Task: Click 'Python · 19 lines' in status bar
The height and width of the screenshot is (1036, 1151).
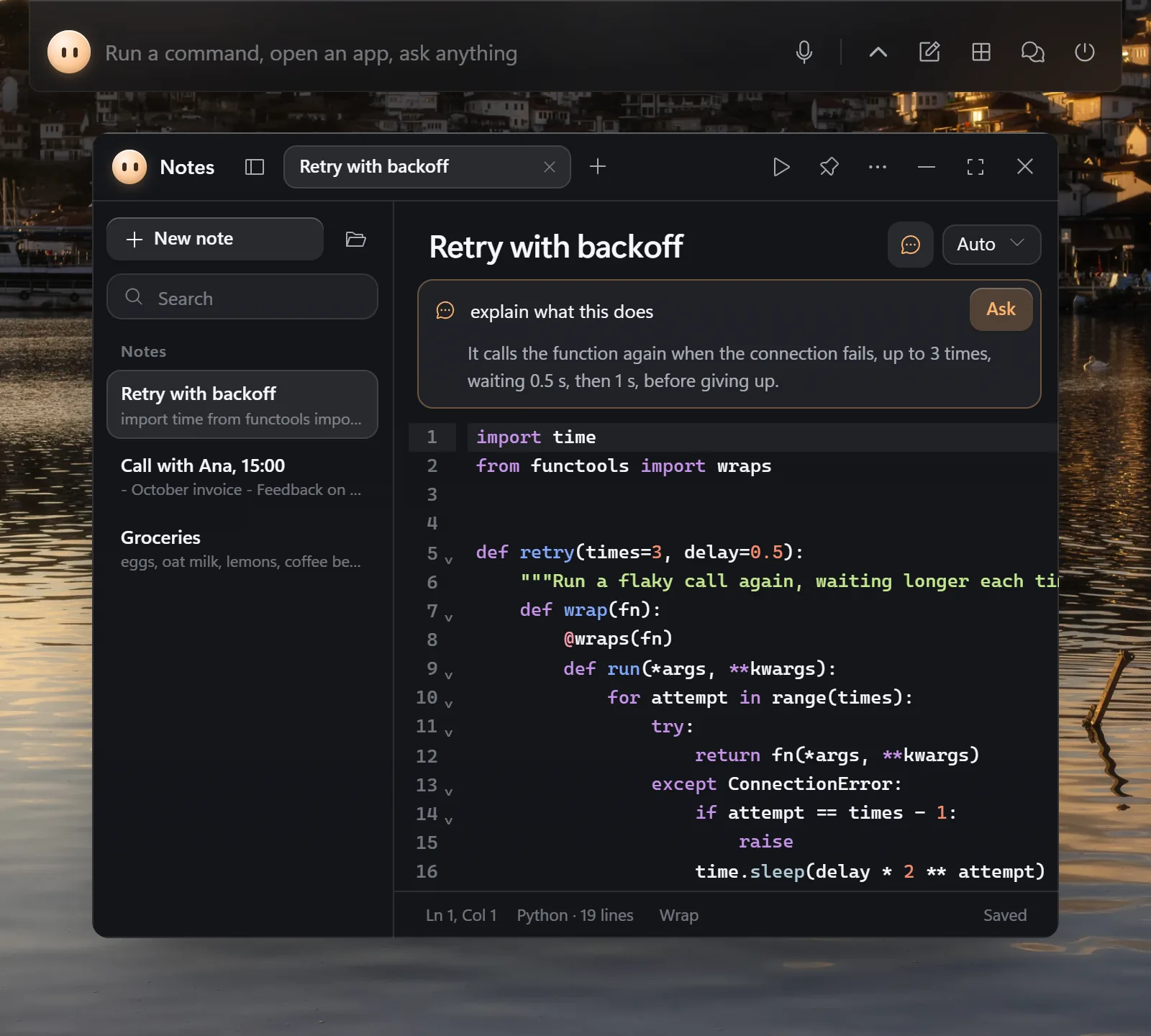Action: pyautogui.click(x=575, y=915)
